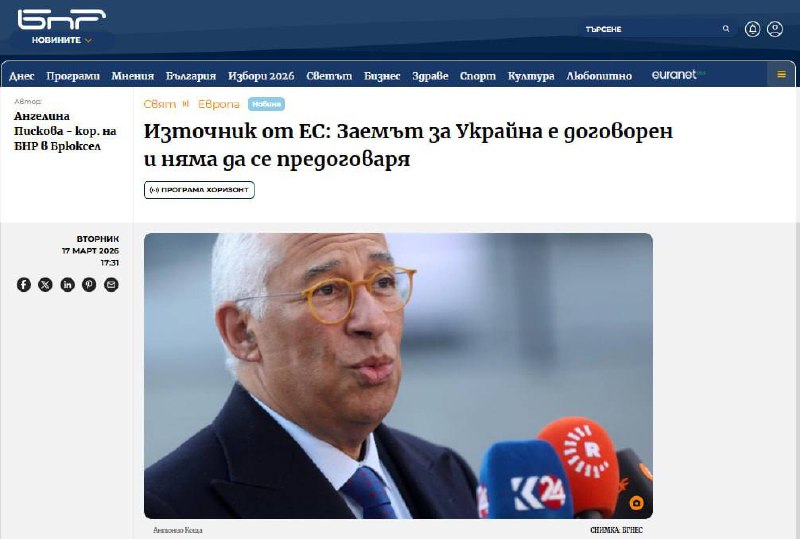Viewport: 800px width, 539px height.
Task: Open the Европа category link
Action: (218, 104)
